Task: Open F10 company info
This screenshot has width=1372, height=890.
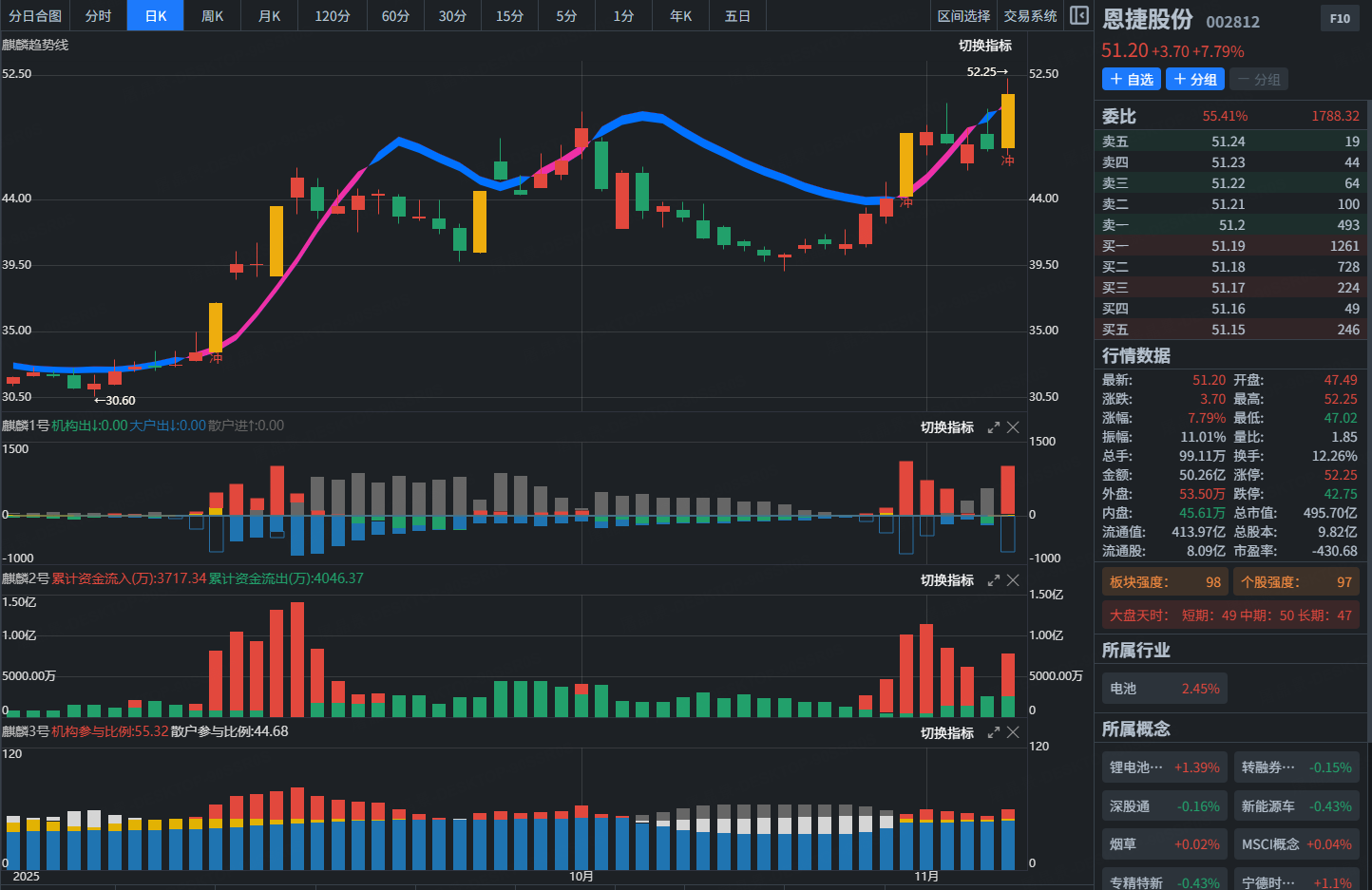Action: pos(1340,19)
